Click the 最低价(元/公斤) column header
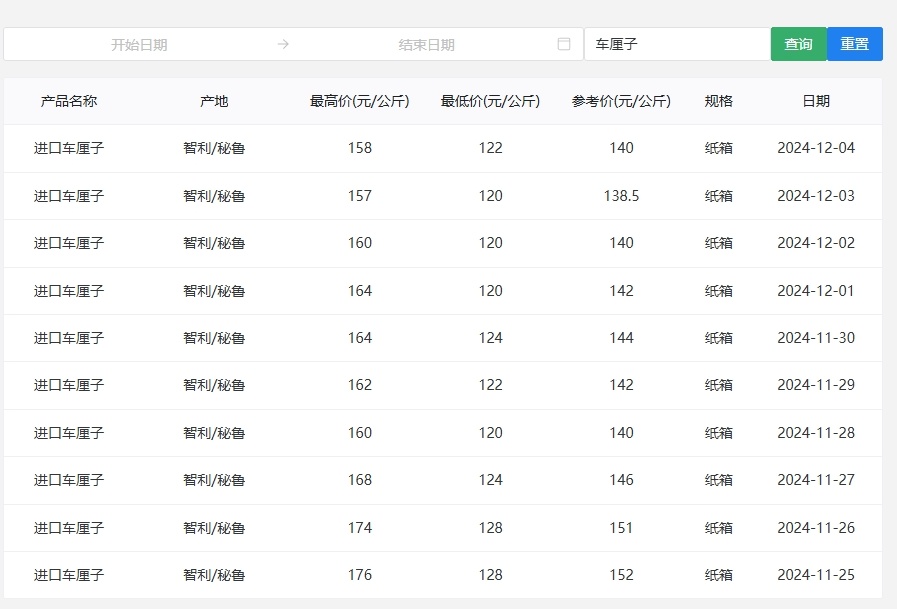This screenshot has height=609, width=897. pyautogui.click(x=490, y=100)
